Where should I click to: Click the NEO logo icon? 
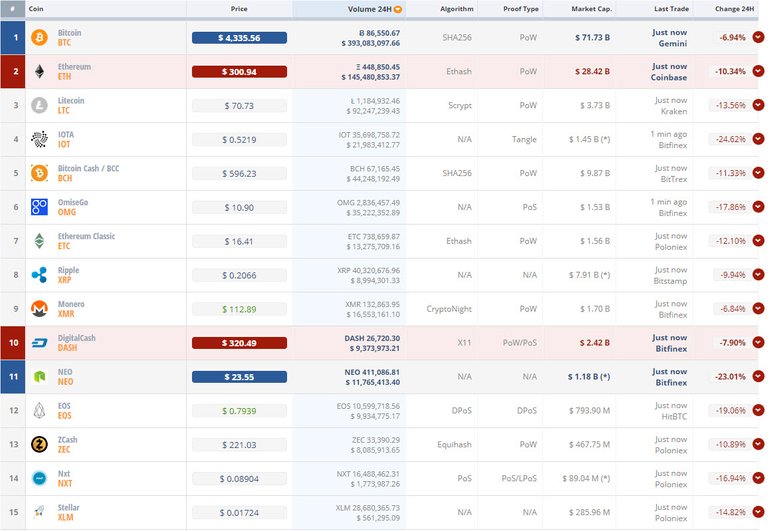[39, 377]
